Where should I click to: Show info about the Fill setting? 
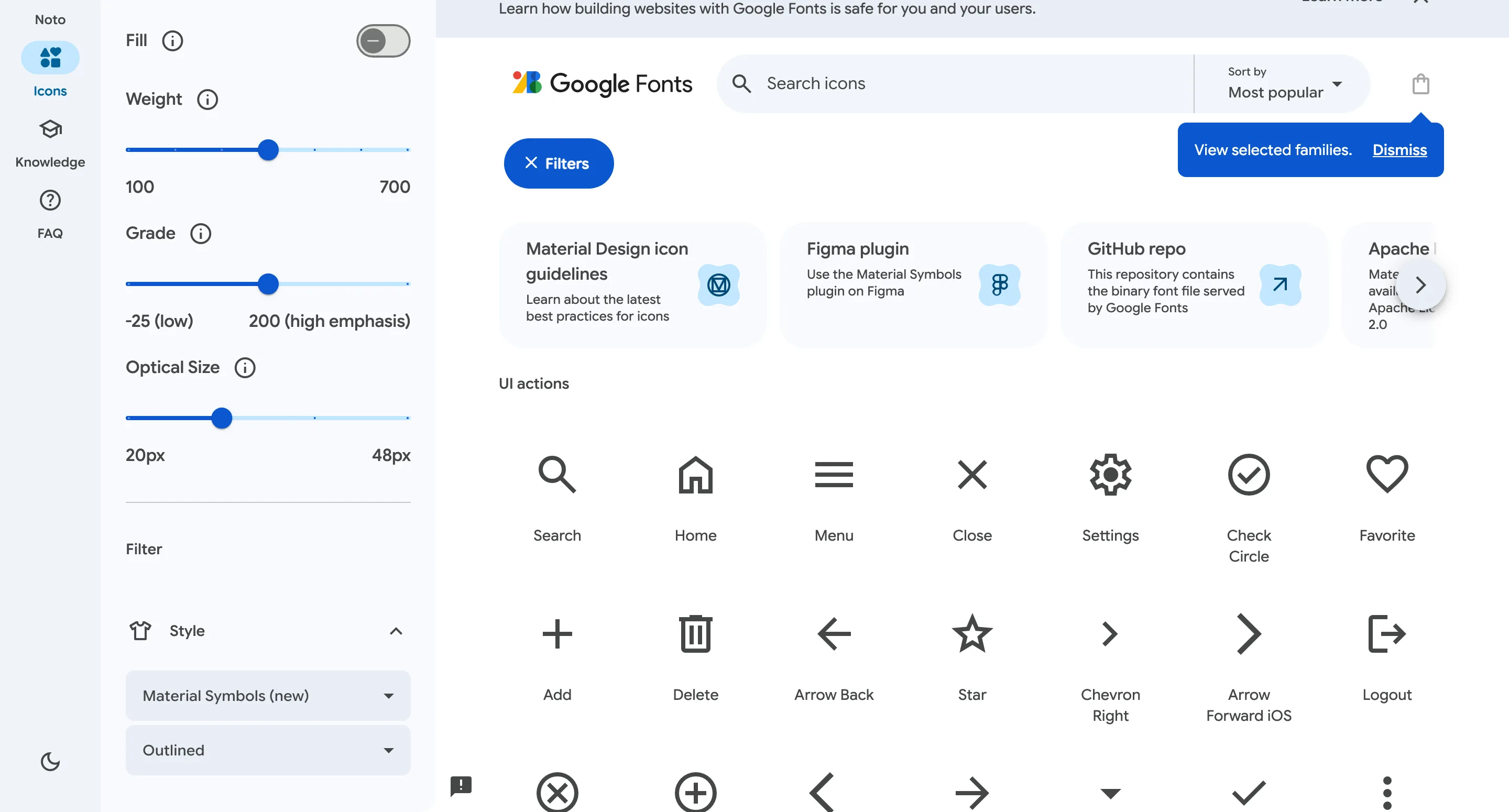pos(172,40)
